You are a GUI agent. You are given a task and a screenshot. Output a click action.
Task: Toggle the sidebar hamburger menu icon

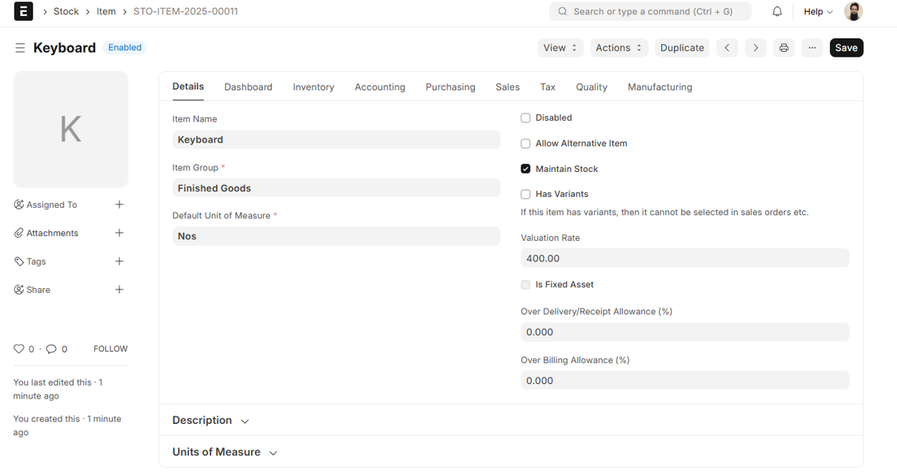20,48
